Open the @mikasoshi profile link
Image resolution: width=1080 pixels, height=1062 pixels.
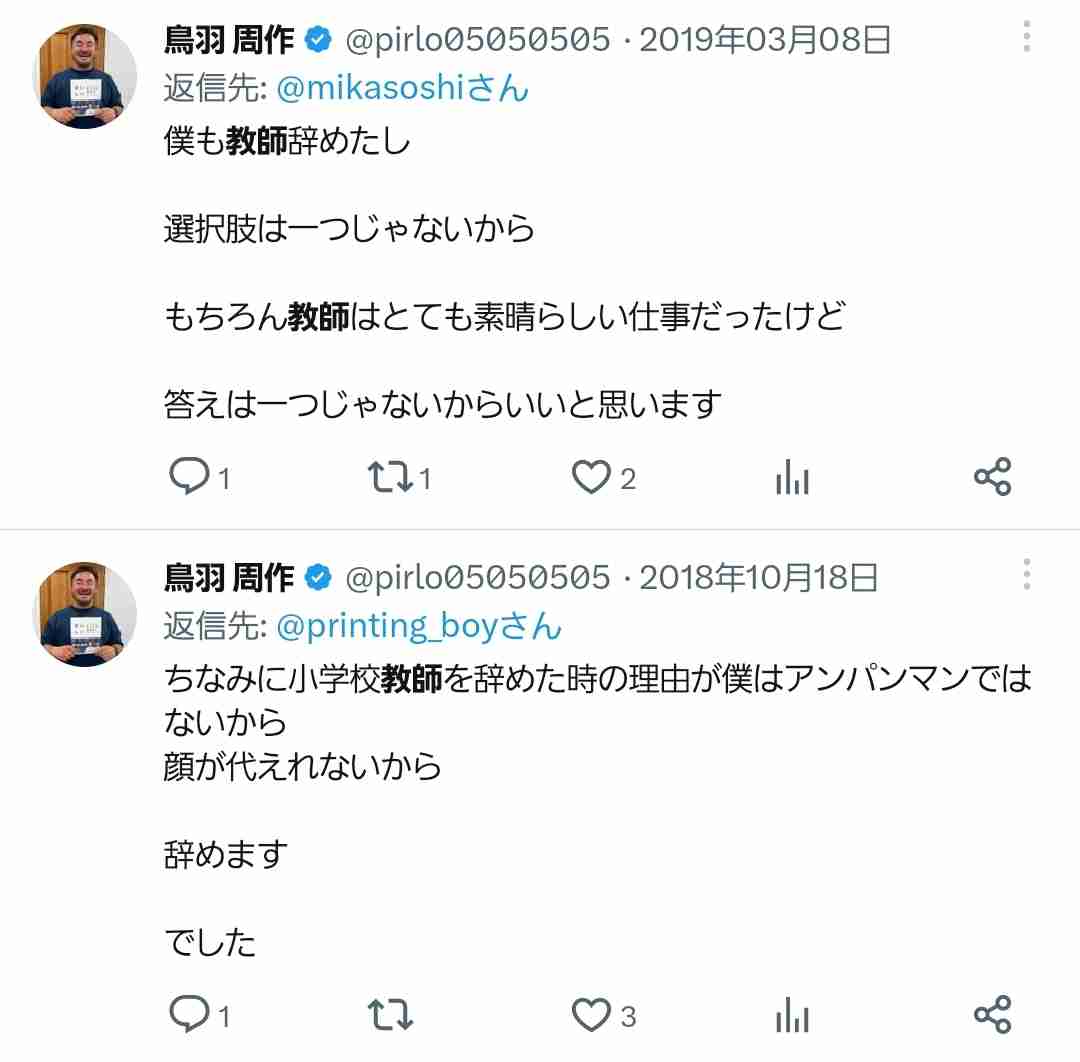coord(402,88)
